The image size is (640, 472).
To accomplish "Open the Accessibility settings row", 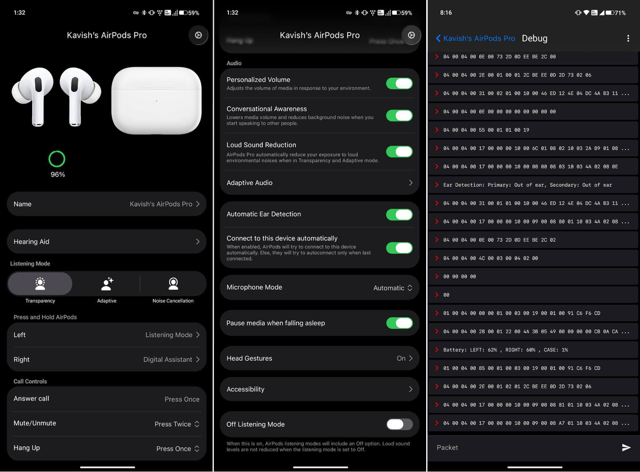I will [320, 389].
